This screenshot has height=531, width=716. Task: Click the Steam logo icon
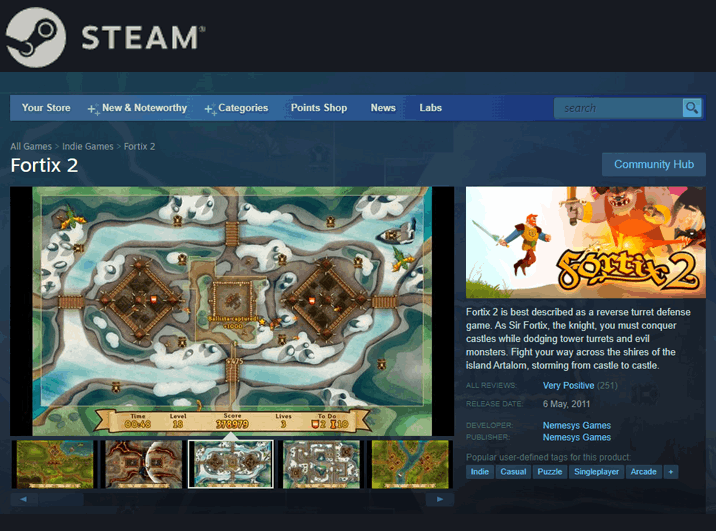click(36, 37)
